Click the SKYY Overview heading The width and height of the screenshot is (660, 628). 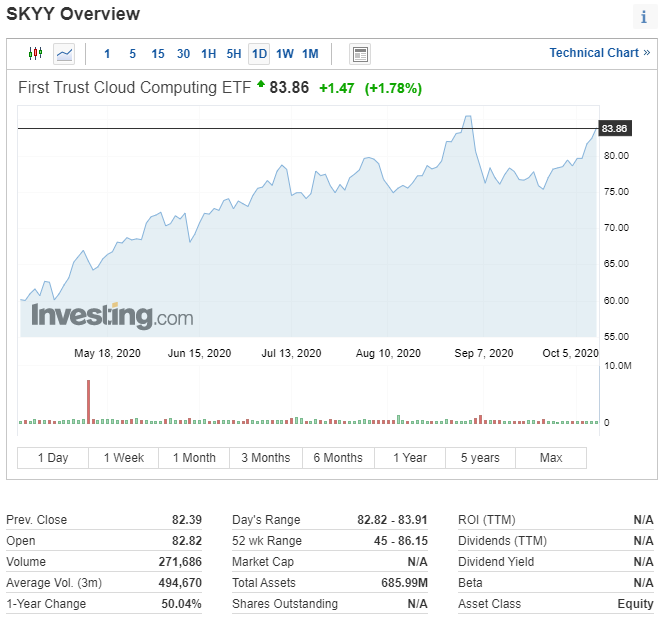[x=73, y=14]
